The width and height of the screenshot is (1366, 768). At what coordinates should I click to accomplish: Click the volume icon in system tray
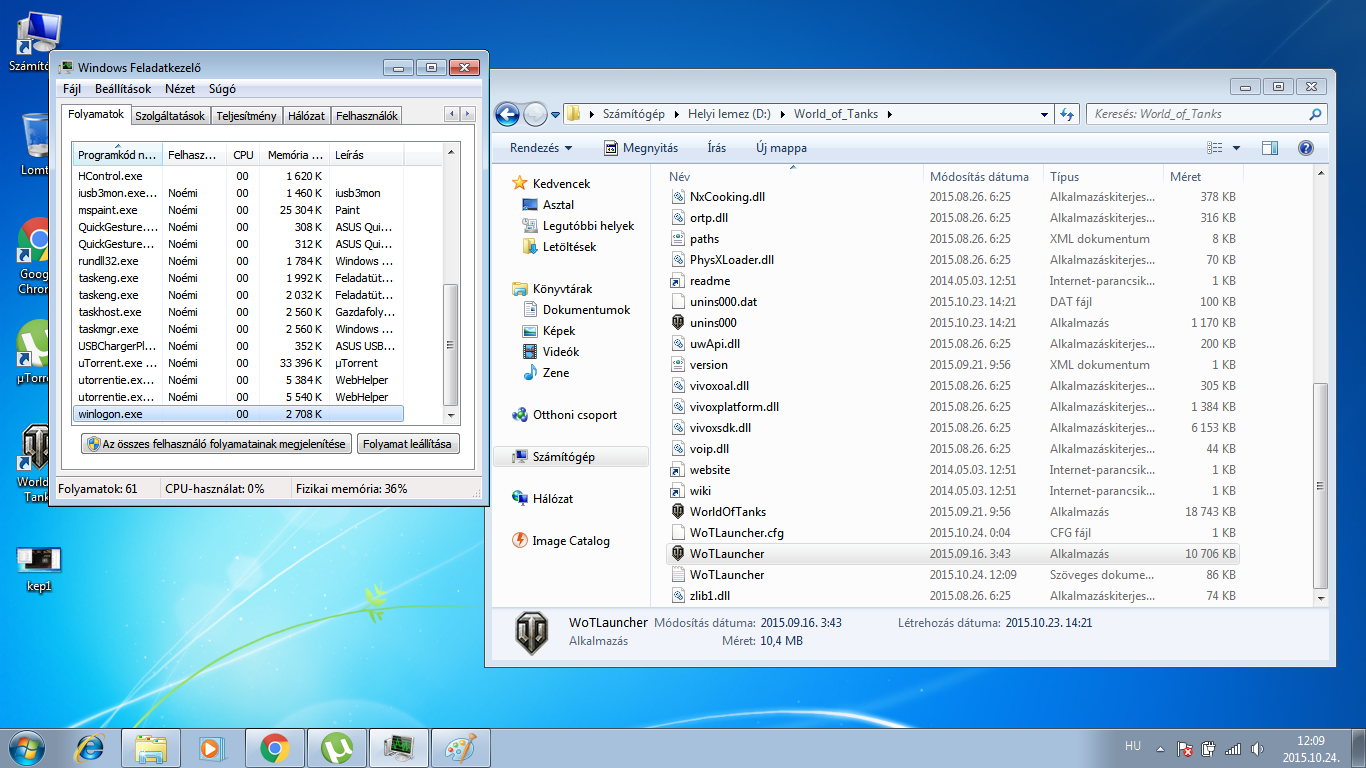[1258, 748]
